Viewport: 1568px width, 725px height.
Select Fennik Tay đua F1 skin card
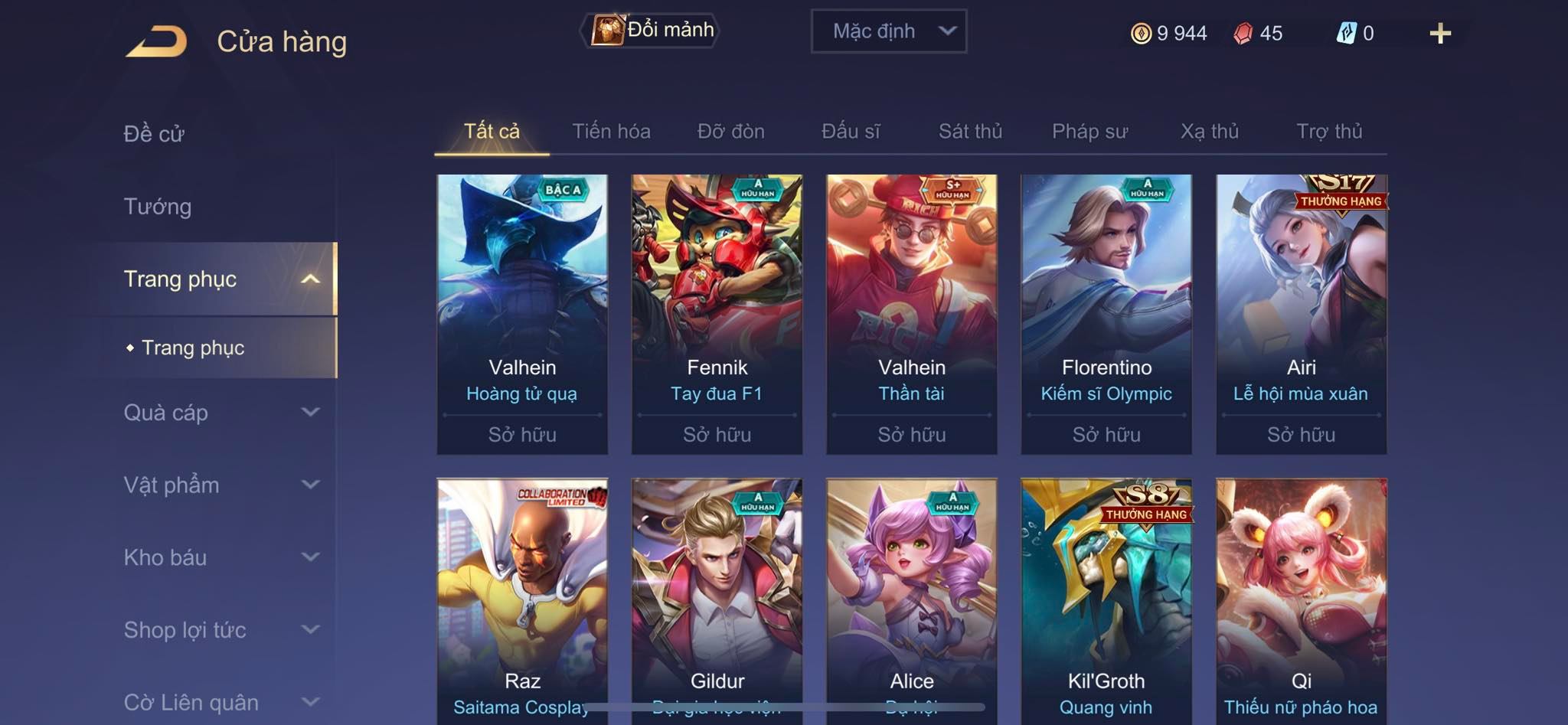(x=717, y=315)
